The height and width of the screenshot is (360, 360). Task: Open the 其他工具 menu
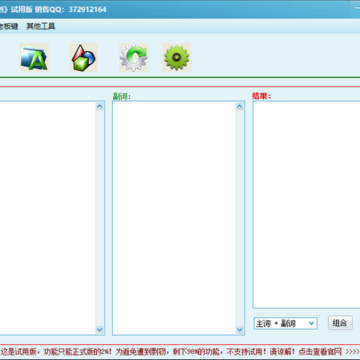coord(41,26)
